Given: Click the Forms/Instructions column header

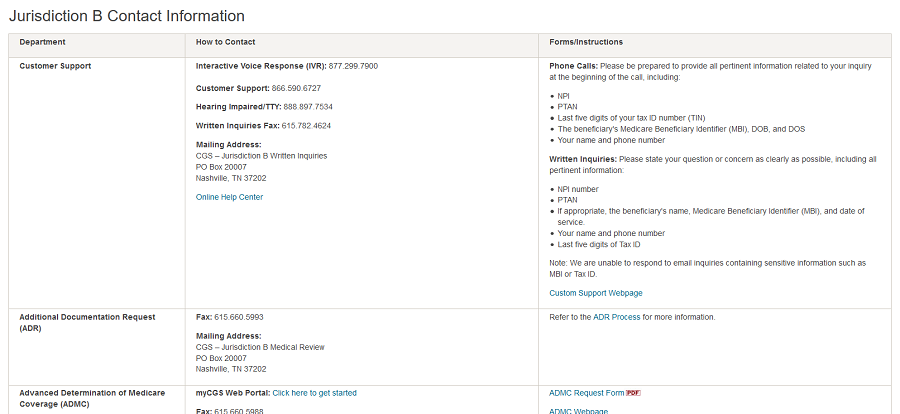Looking at the screenshot, I should [x=586, y=42].
